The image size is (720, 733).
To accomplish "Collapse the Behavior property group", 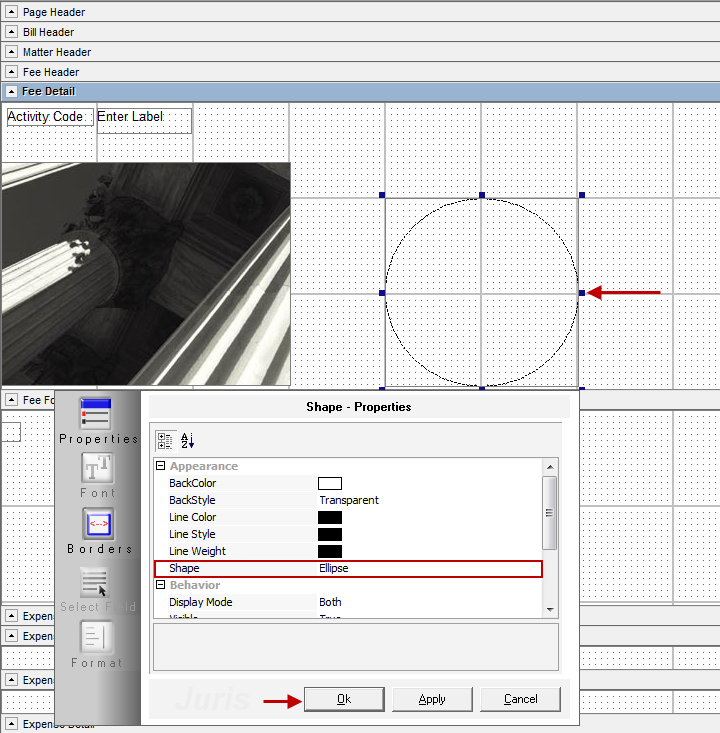I will click(159, 585).
